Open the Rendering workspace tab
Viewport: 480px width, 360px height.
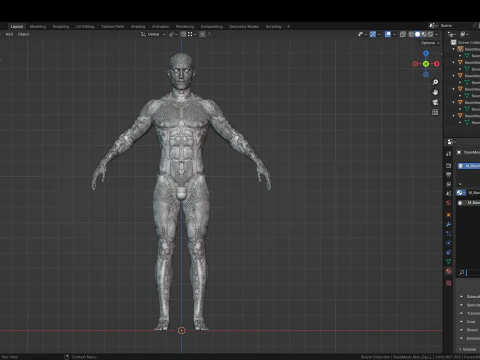point(185,26)
